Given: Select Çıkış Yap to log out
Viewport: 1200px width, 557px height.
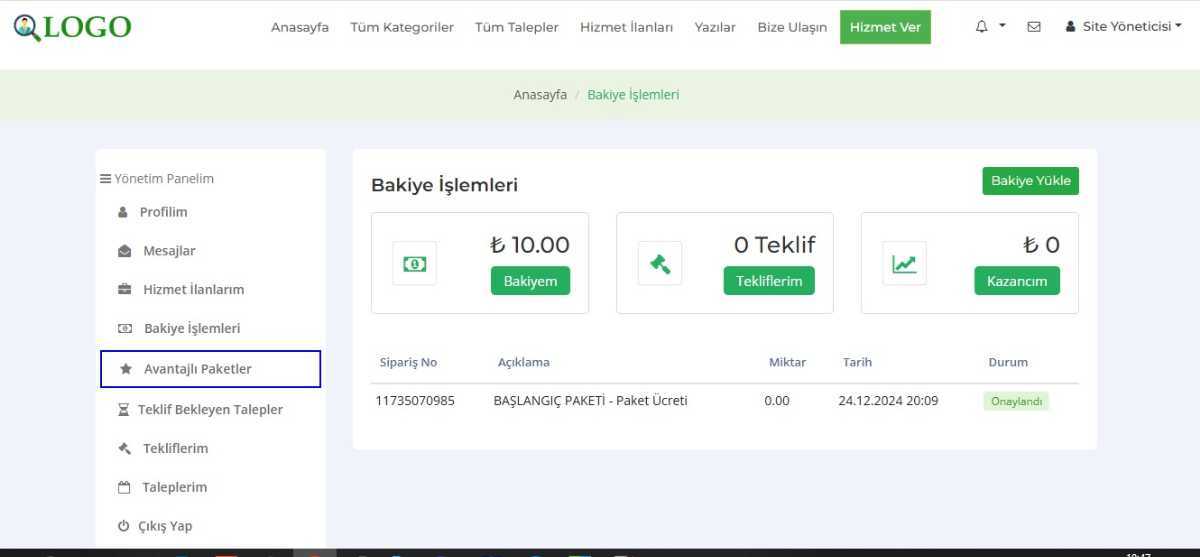Looking at the screenshot, I should (x=165, y=526).
